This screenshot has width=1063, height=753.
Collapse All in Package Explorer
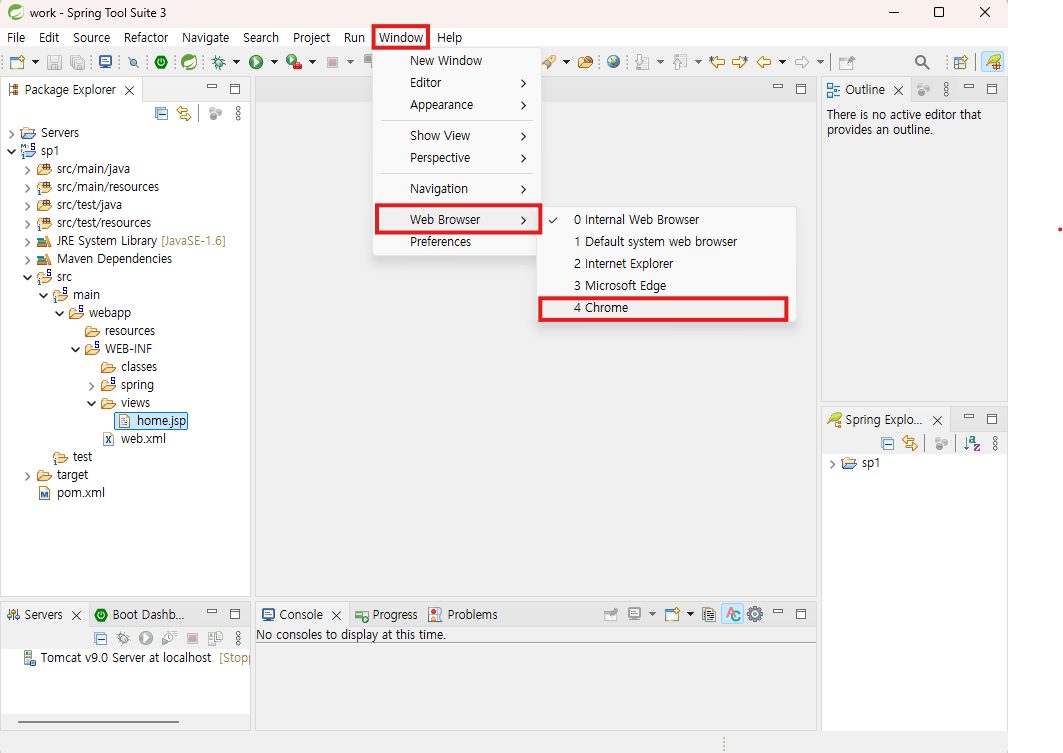tap(161, 114)
